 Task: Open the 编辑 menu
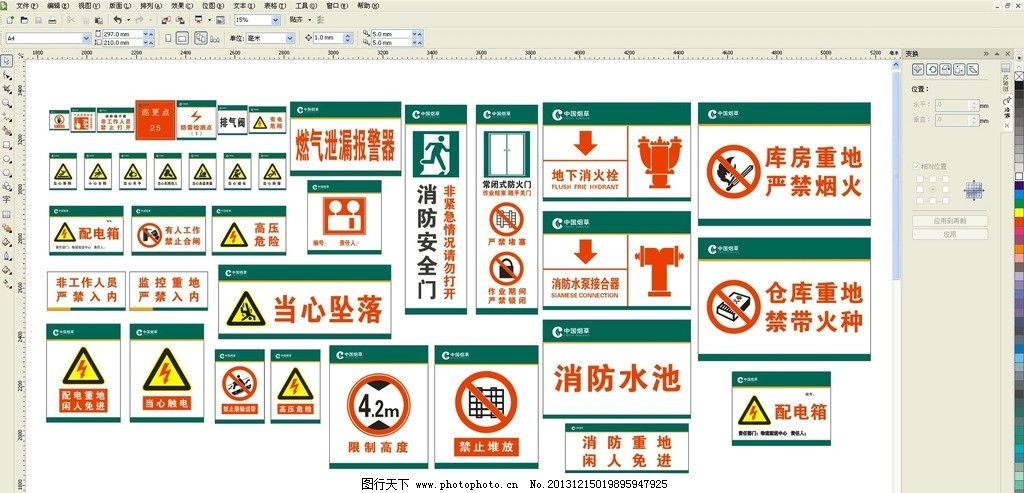[x=58, y=6]
